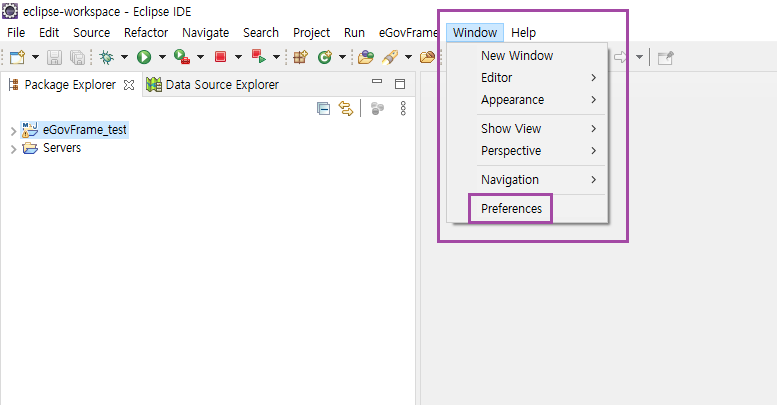Select the Servers folder
The width and height of the screenshot is (777, 405).
click(x=62, y=148)
